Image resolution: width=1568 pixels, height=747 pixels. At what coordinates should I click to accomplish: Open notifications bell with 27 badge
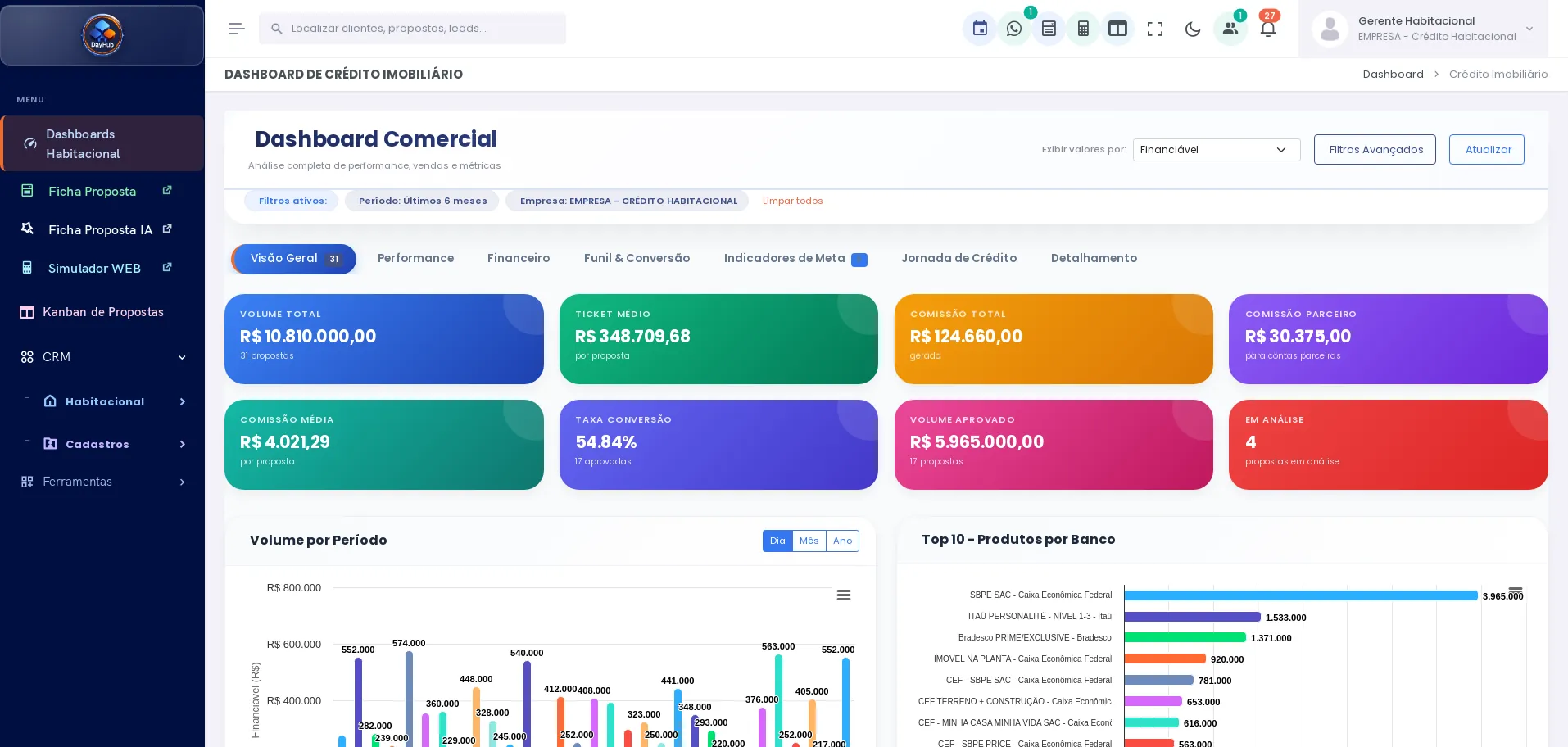point(1268,29)
